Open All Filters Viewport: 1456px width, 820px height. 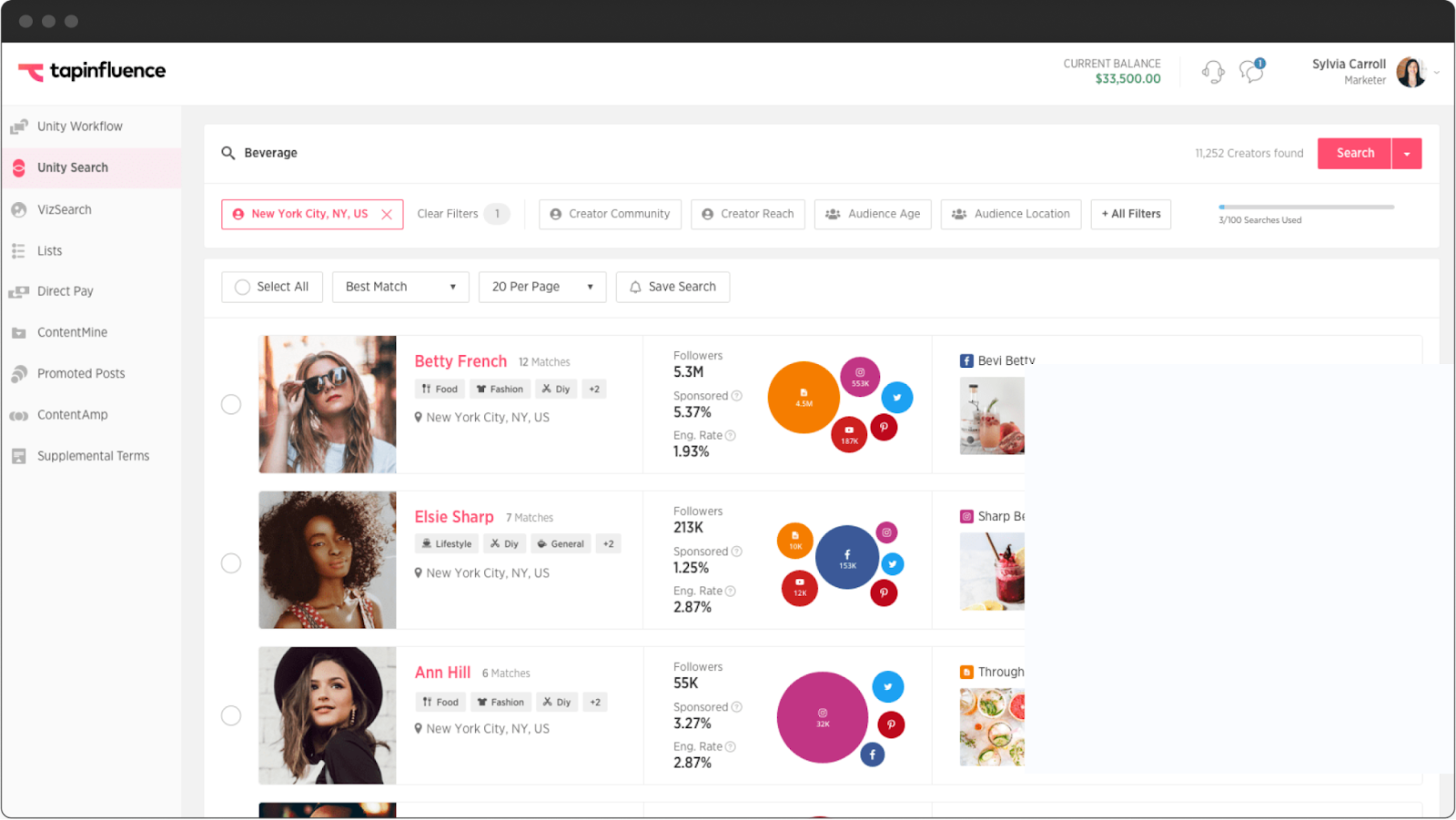pyautogui.click(x=1131, y=214)
